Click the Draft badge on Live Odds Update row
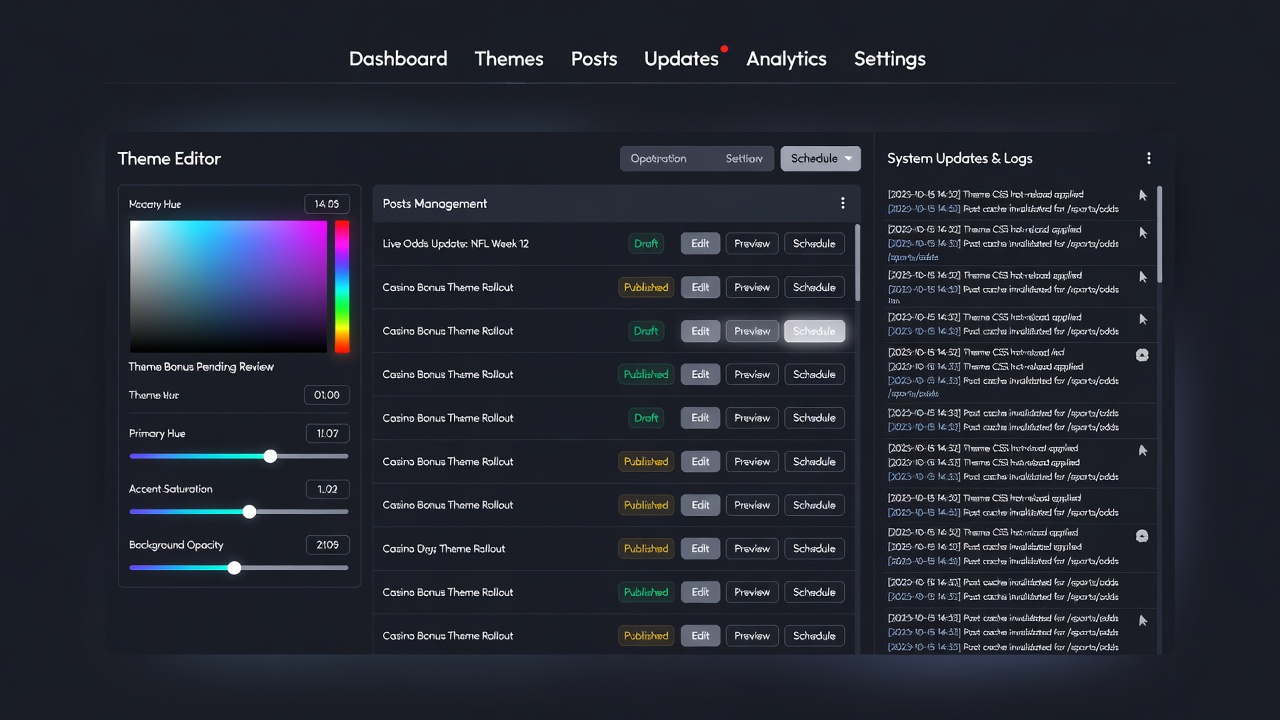 (646, 243)
